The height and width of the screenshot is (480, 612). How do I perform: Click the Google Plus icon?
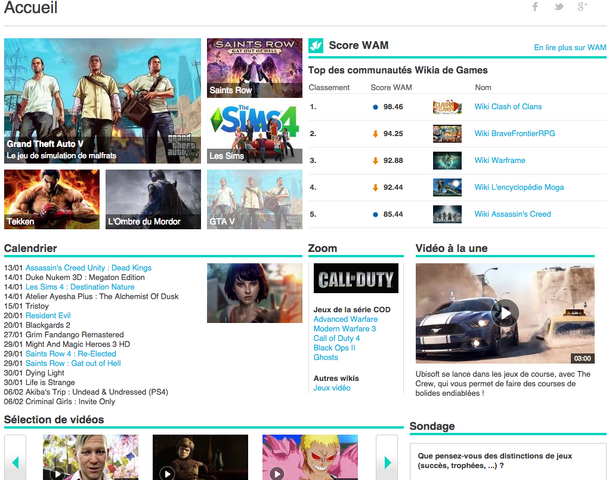[582, 7]
